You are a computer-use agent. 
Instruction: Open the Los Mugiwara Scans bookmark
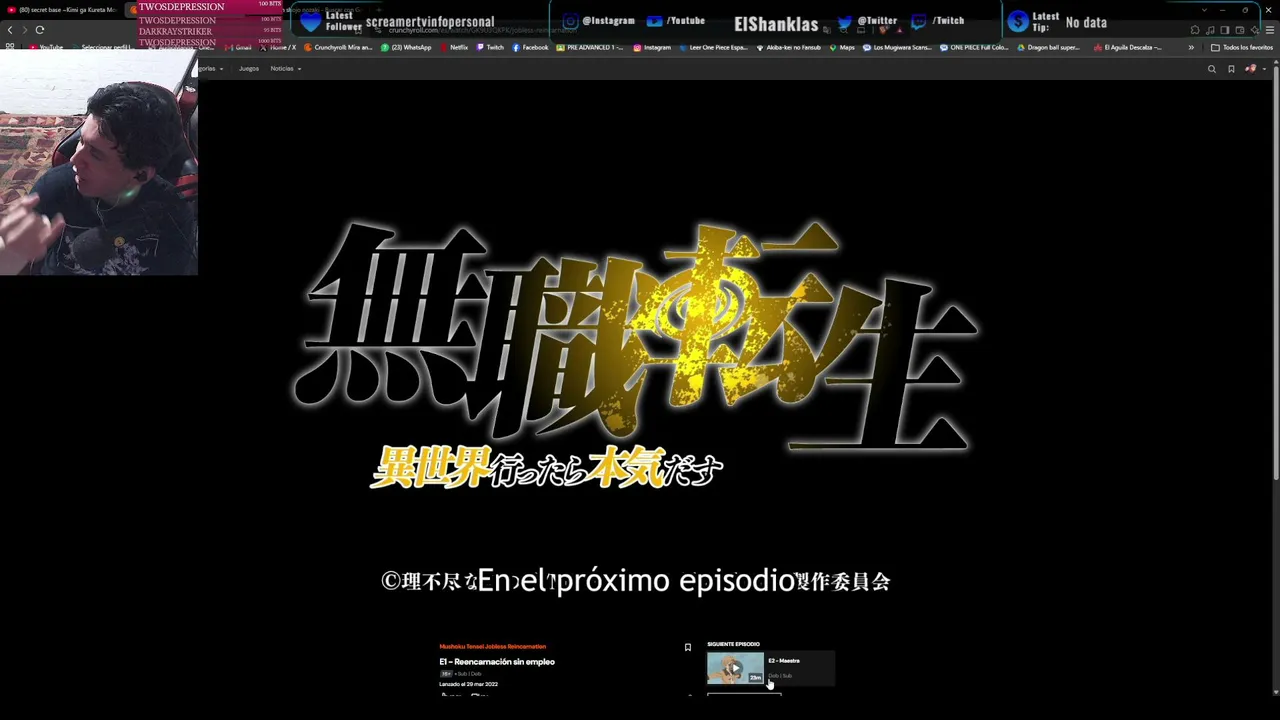[x=898, y=47]
